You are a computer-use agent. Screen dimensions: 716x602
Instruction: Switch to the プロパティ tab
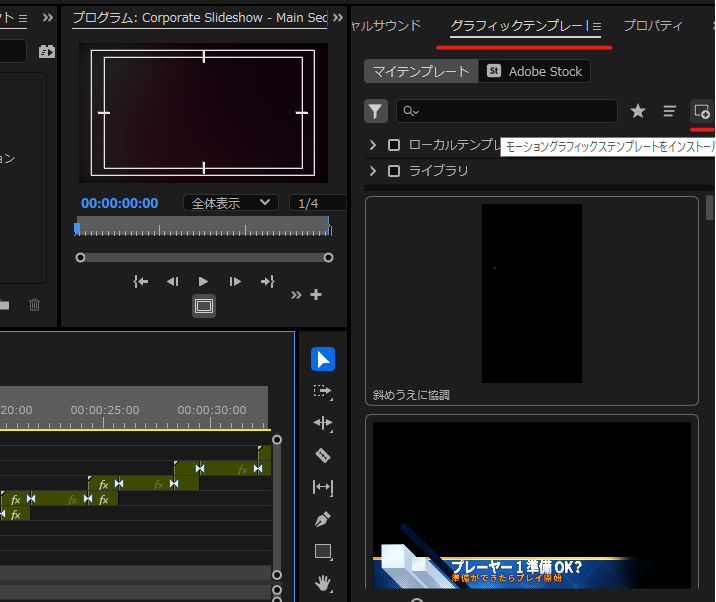652,26
